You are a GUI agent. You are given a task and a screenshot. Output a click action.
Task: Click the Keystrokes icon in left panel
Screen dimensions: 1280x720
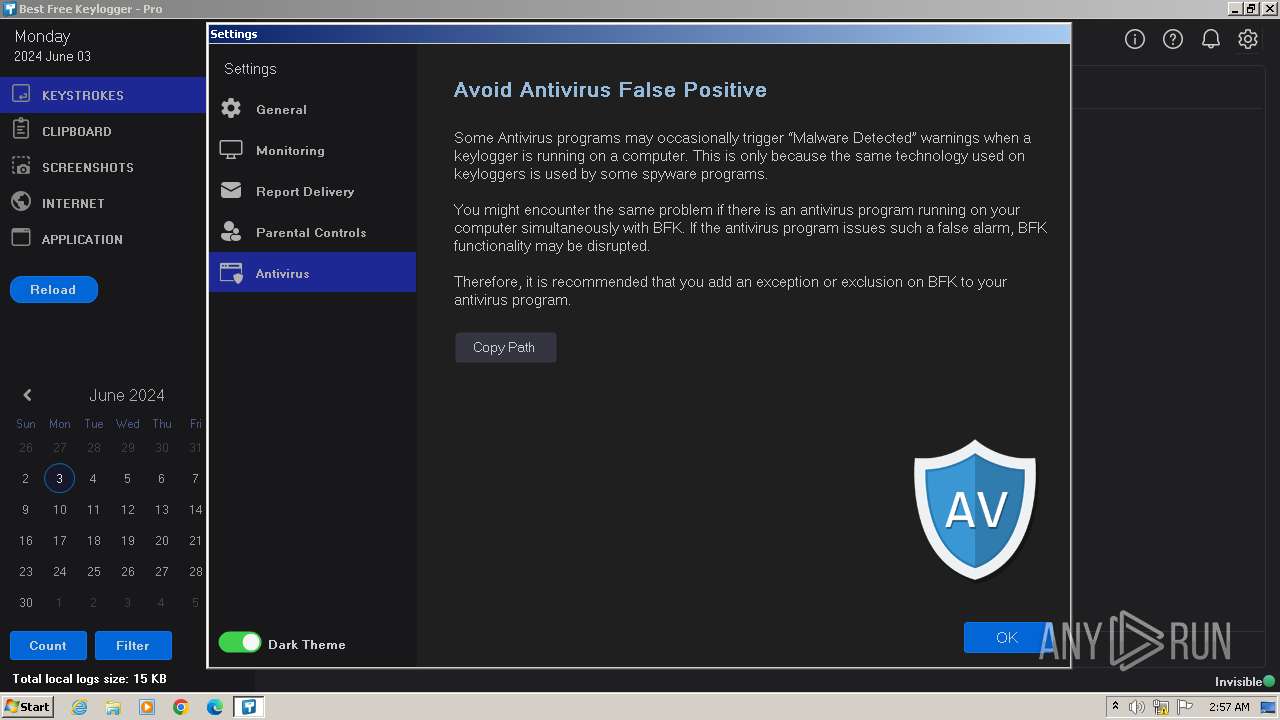21,95
